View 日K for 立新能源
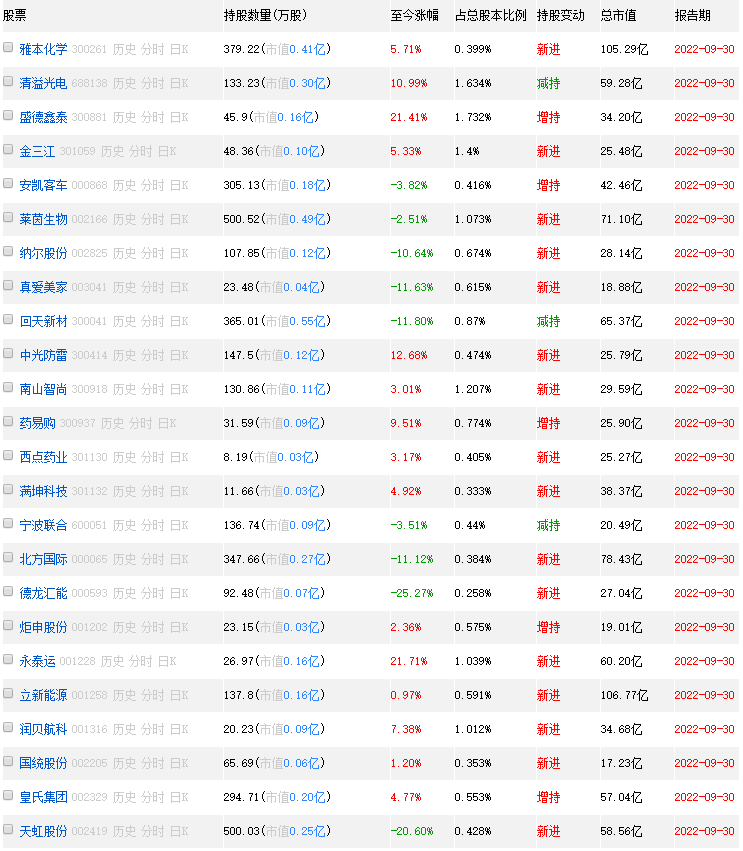Viewport: 743px width, 851px height. (x=179, y=695)
